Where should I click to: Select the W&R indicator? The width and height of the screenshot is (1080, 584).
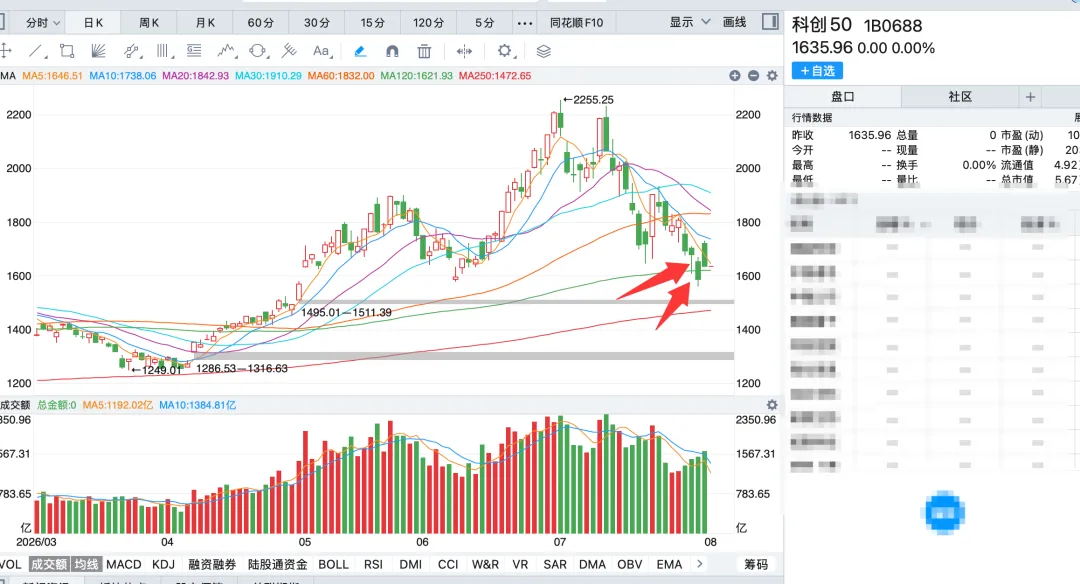tap(485, 564)
